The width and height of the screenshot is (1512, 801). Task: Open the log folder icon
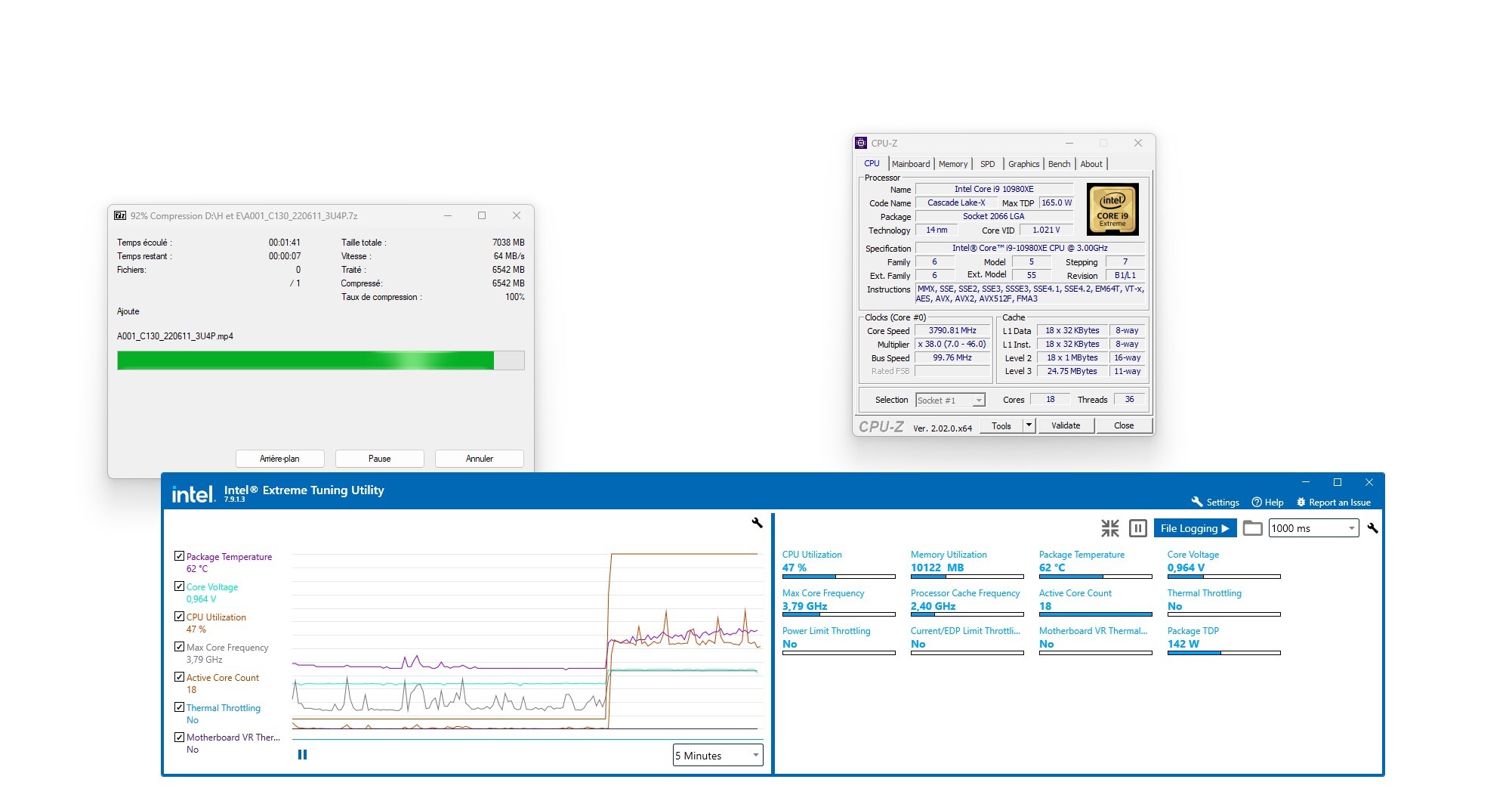1252,528
